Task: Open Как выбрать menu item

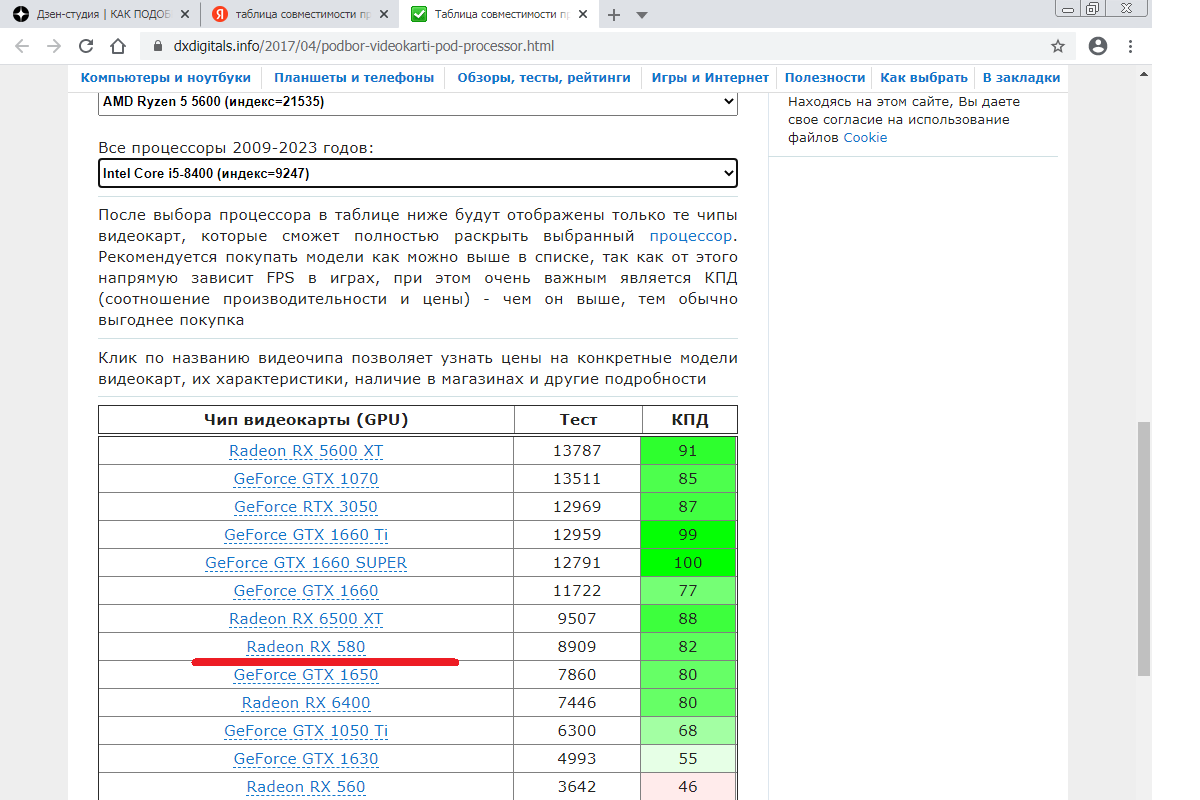Action: click(x=924, y=77)
